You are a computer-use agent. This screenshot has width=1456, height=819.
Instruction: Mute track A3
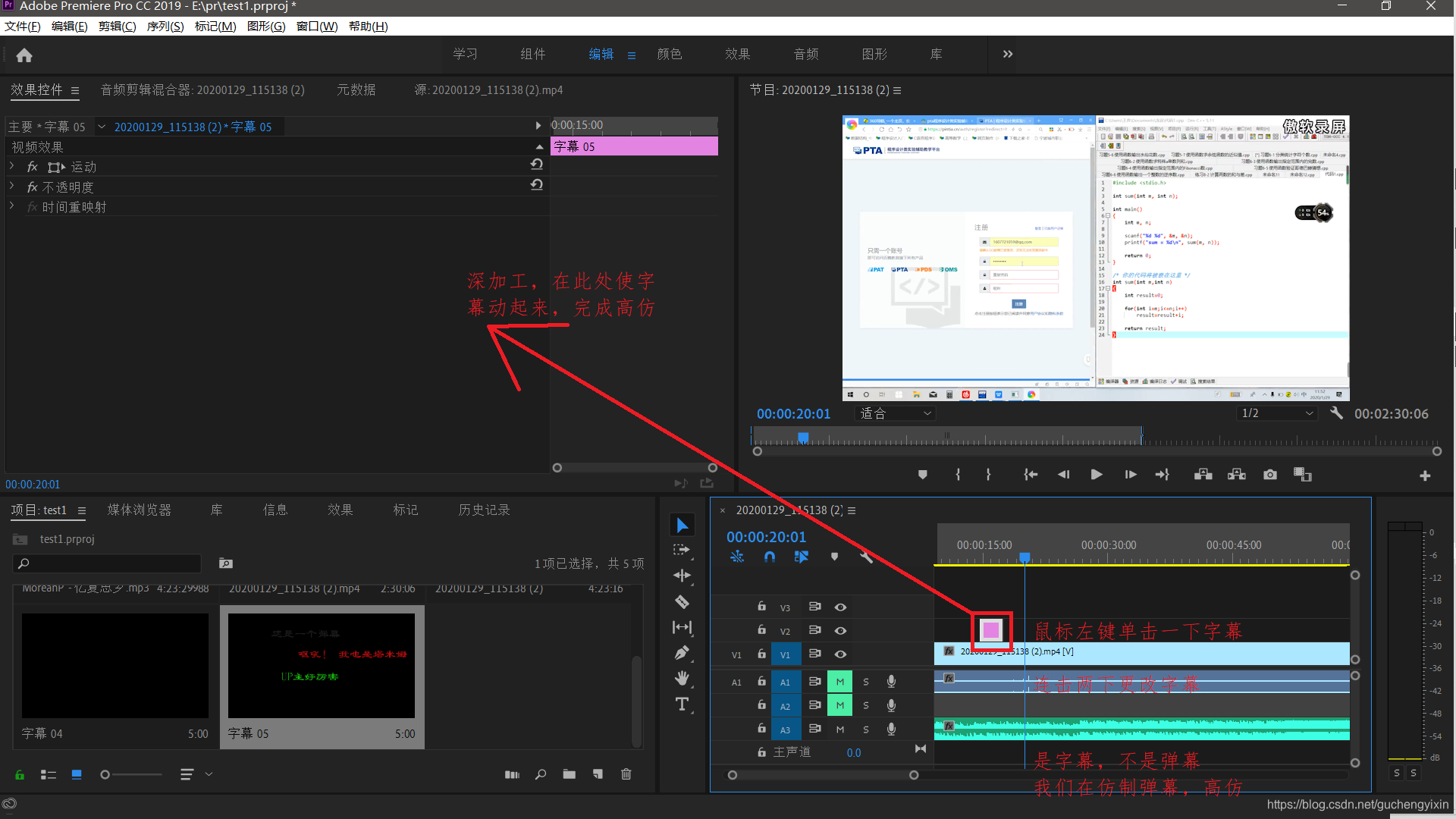click(840, 730)
